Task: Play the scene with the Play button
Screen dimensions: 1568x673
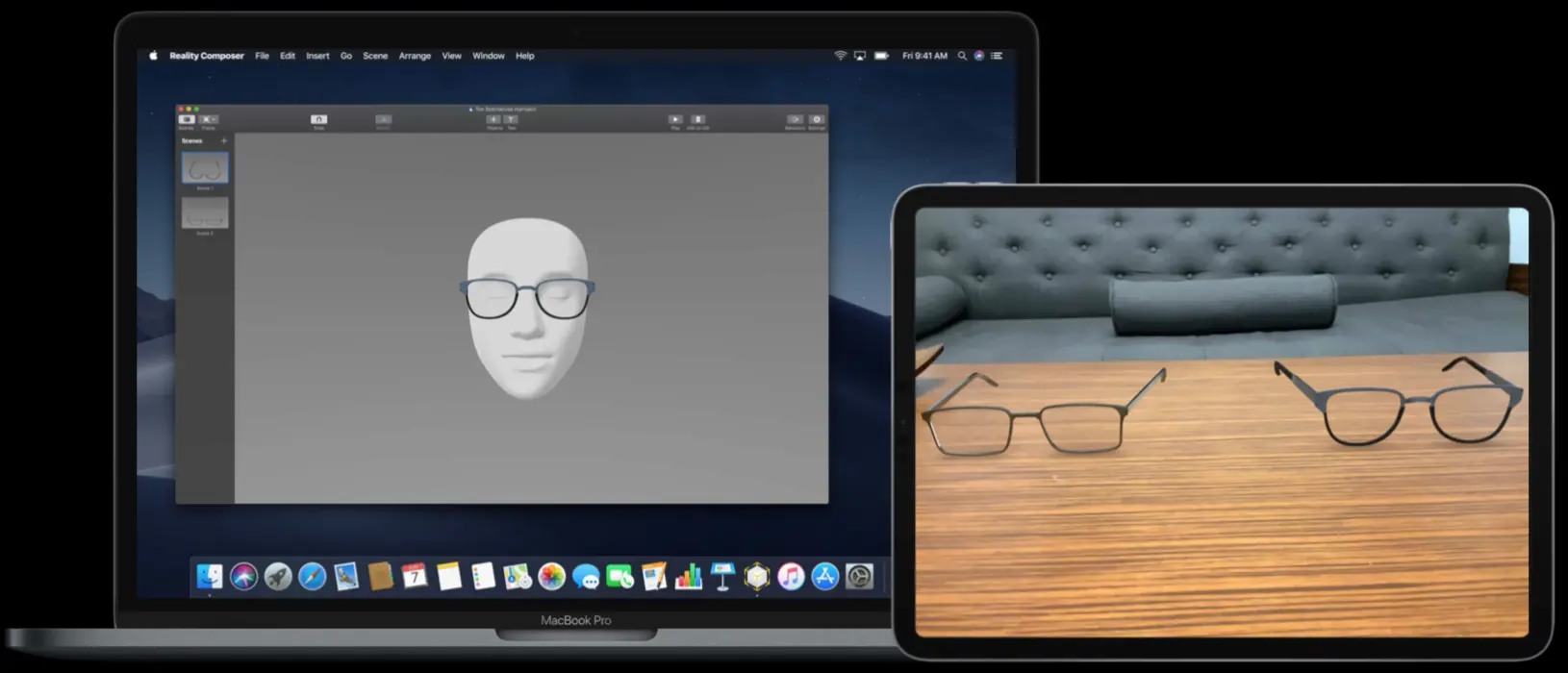Action: click(x=675, y=119)
